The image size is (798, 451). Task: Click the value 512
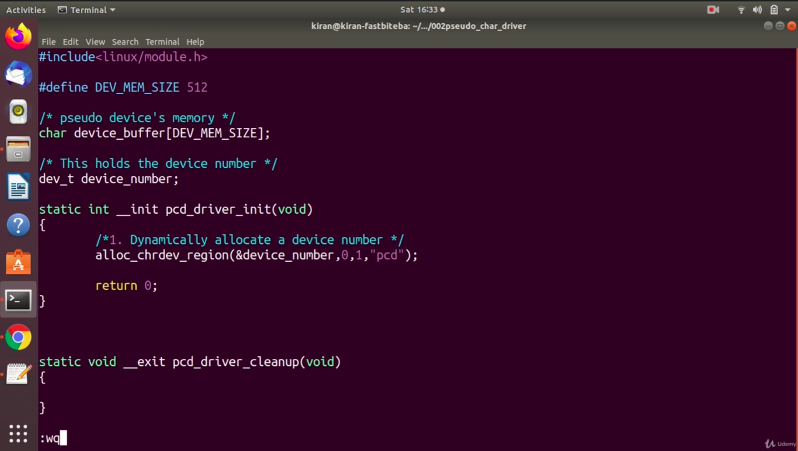[197, 88]
